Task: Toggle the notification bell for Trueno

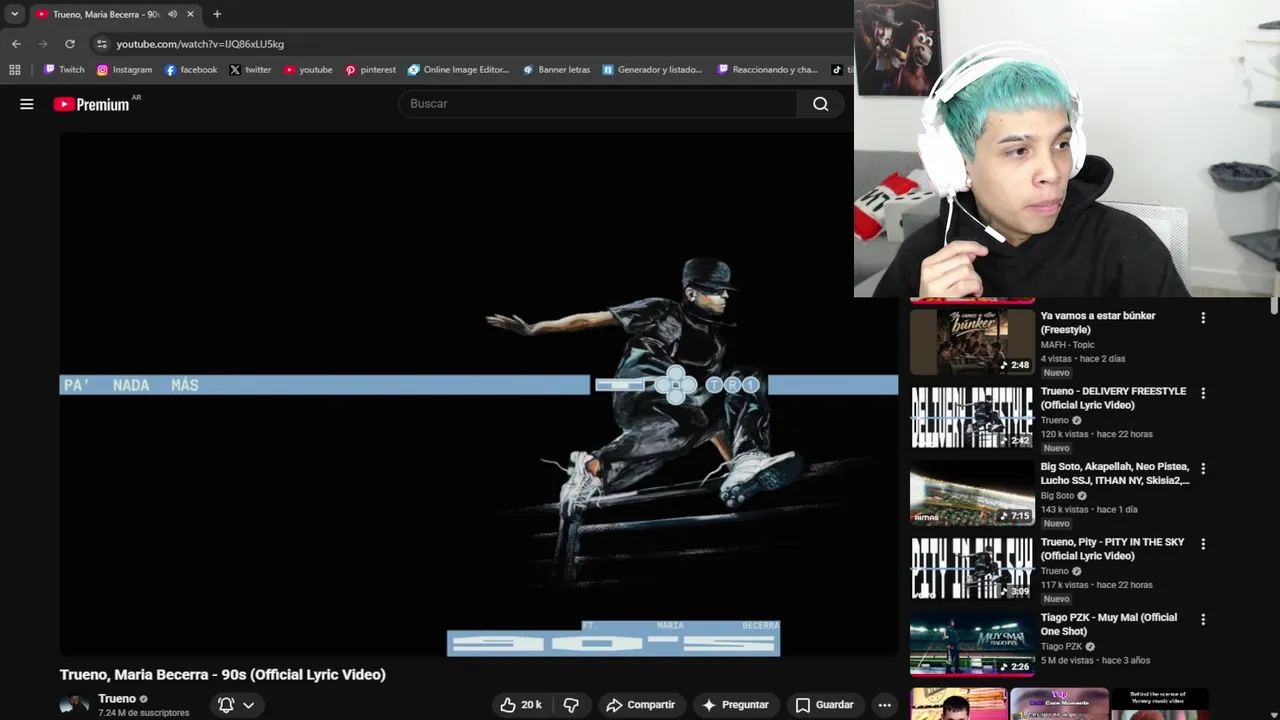Action: pos(226,705)
